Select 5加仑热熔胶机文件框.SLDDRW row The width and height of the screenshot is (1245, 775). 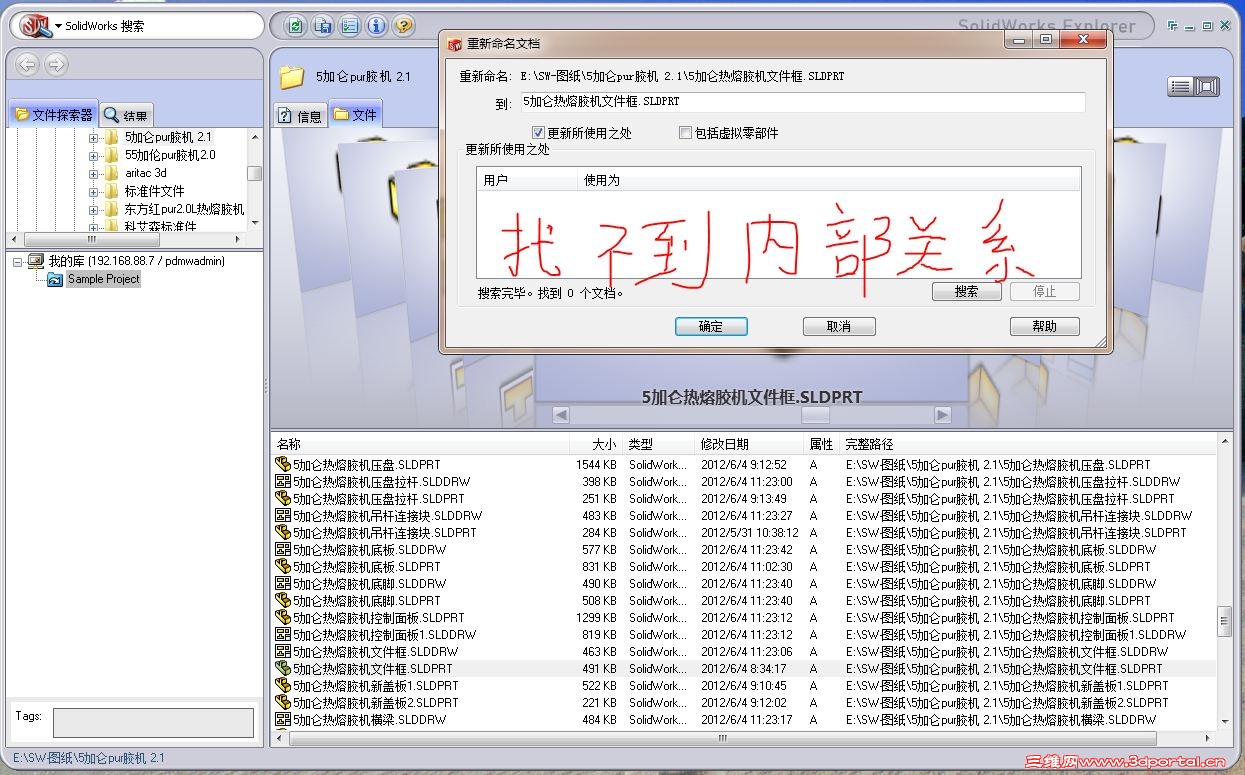(745, 652)
